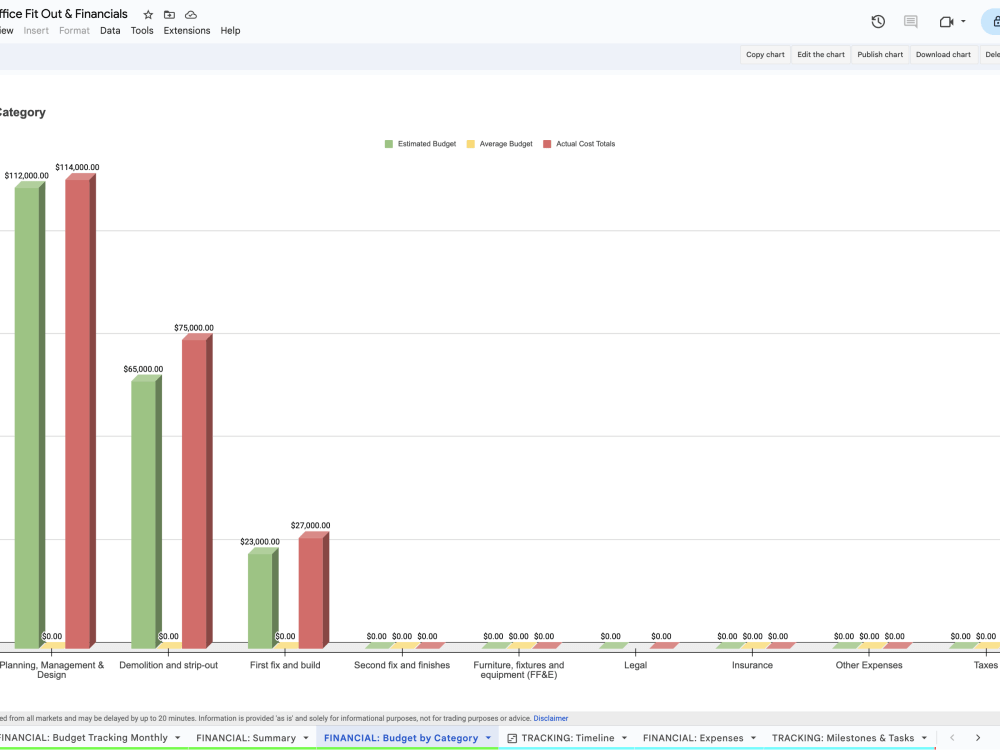Click the Other Expenses axis label

coord(869,665)
